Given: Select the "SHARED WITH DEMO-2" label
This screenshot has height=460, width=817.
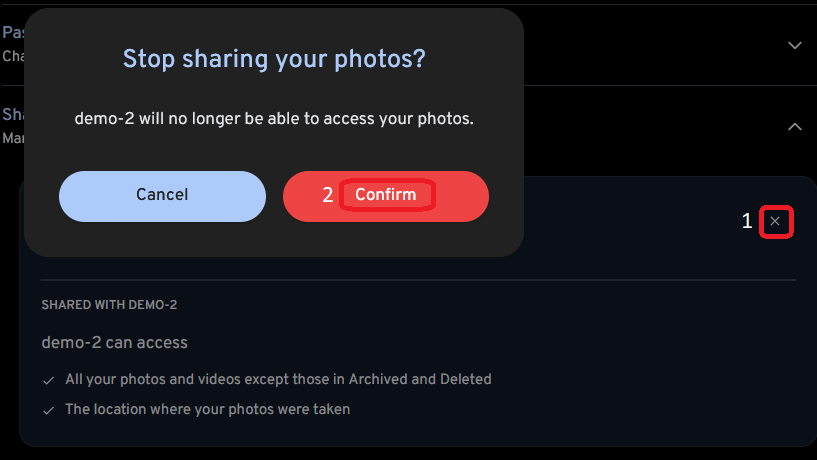Looking at the screenshot, I should click(109, 305).
